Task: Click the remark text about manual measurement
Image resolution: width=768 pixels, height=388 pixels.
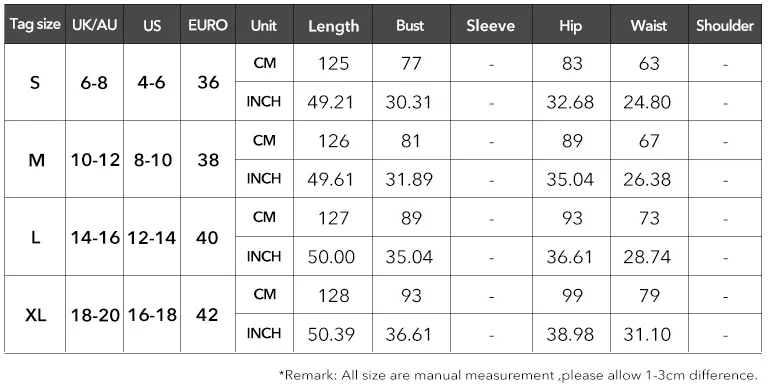Action: coord(518,375)
